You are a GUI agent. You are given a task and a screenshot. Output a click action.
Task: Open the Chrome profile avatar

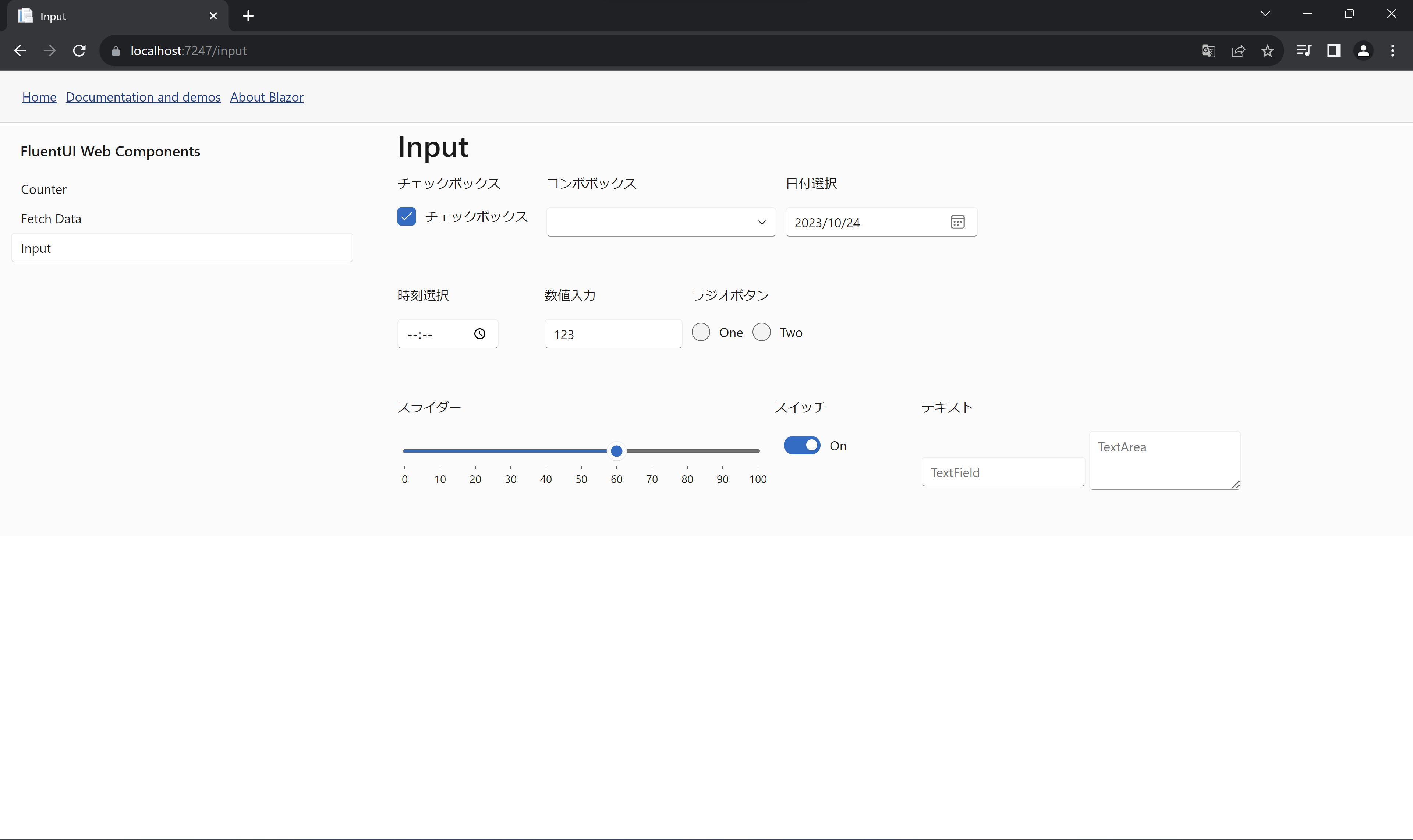[x=1363, y=51]
